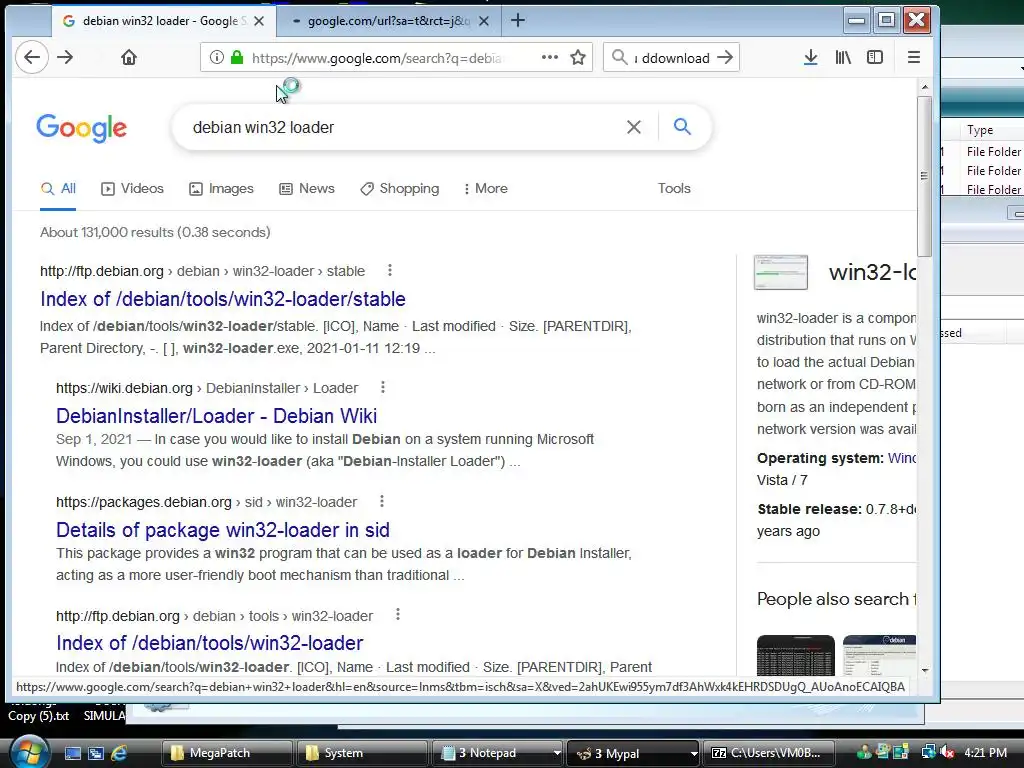This screenshot has height=768, width=1024.
Task: Click Switch between windows quick launch icon
Action: [x=96, y=753]
